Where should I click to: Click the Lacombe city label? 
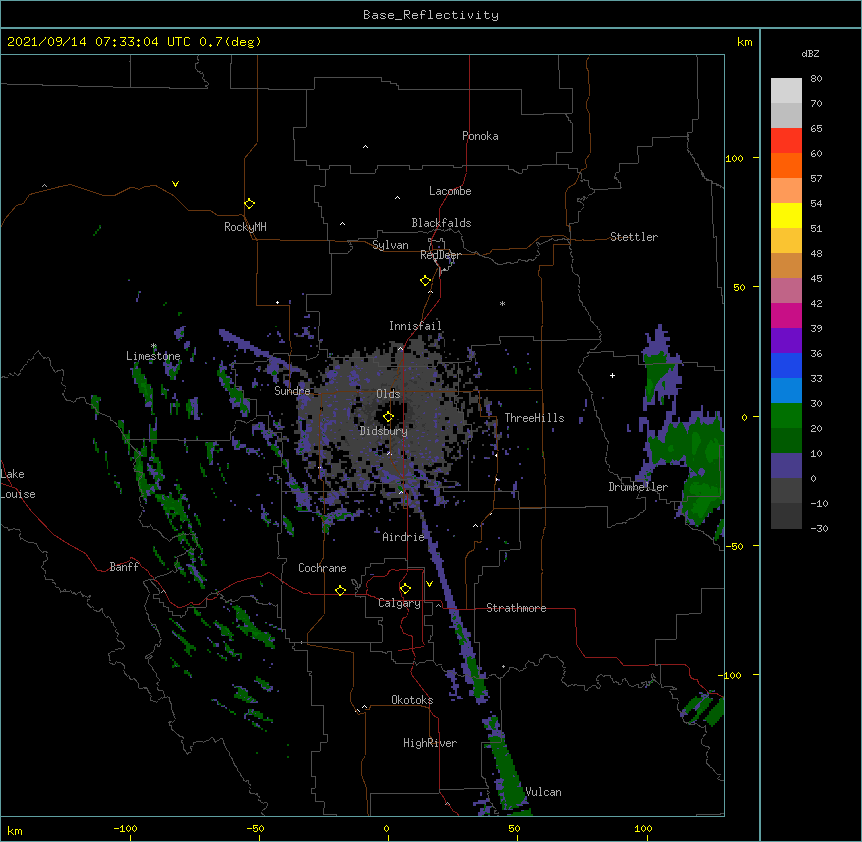tap(450, 191)
